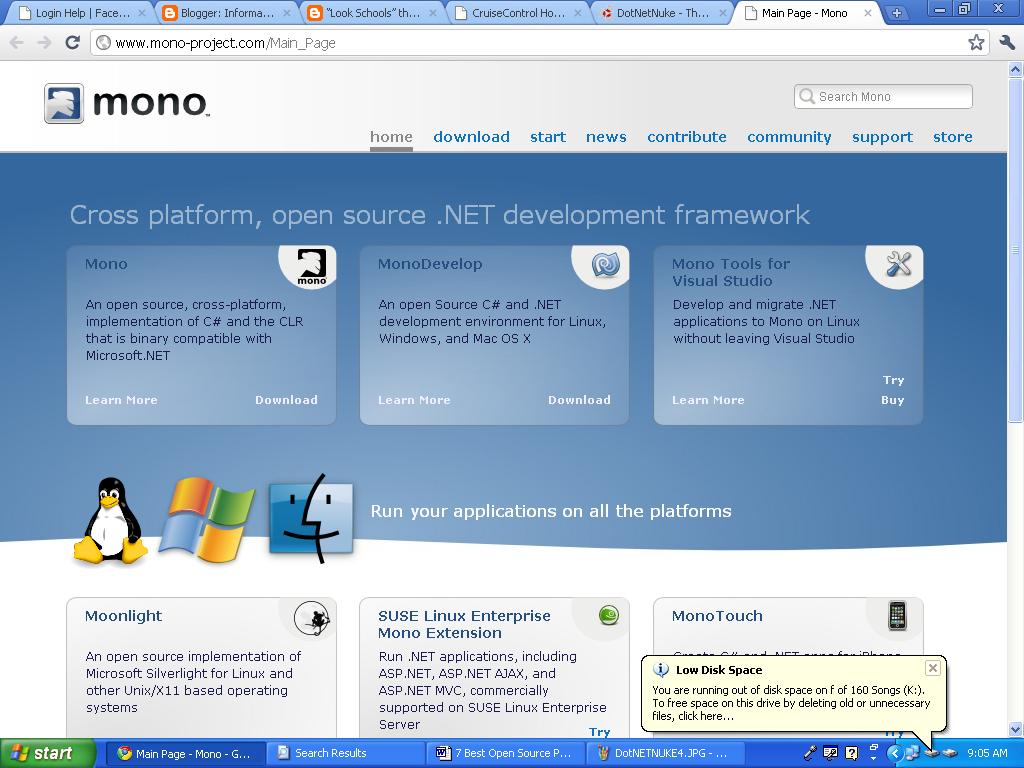Open the Windows start button

coord(47,753)
